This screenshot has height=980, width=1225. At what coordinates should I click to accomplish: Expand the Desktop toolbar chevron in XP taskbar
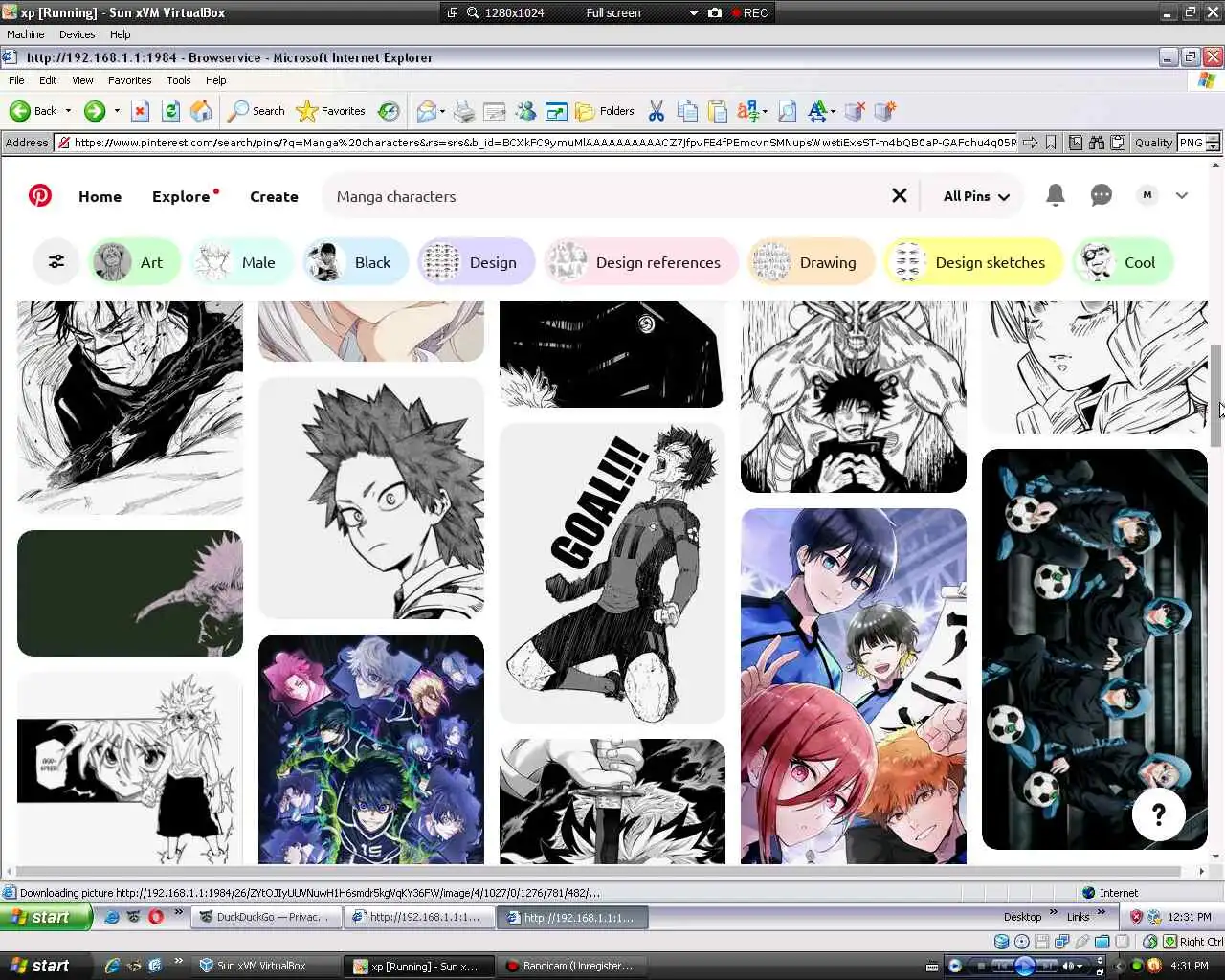1054,913
